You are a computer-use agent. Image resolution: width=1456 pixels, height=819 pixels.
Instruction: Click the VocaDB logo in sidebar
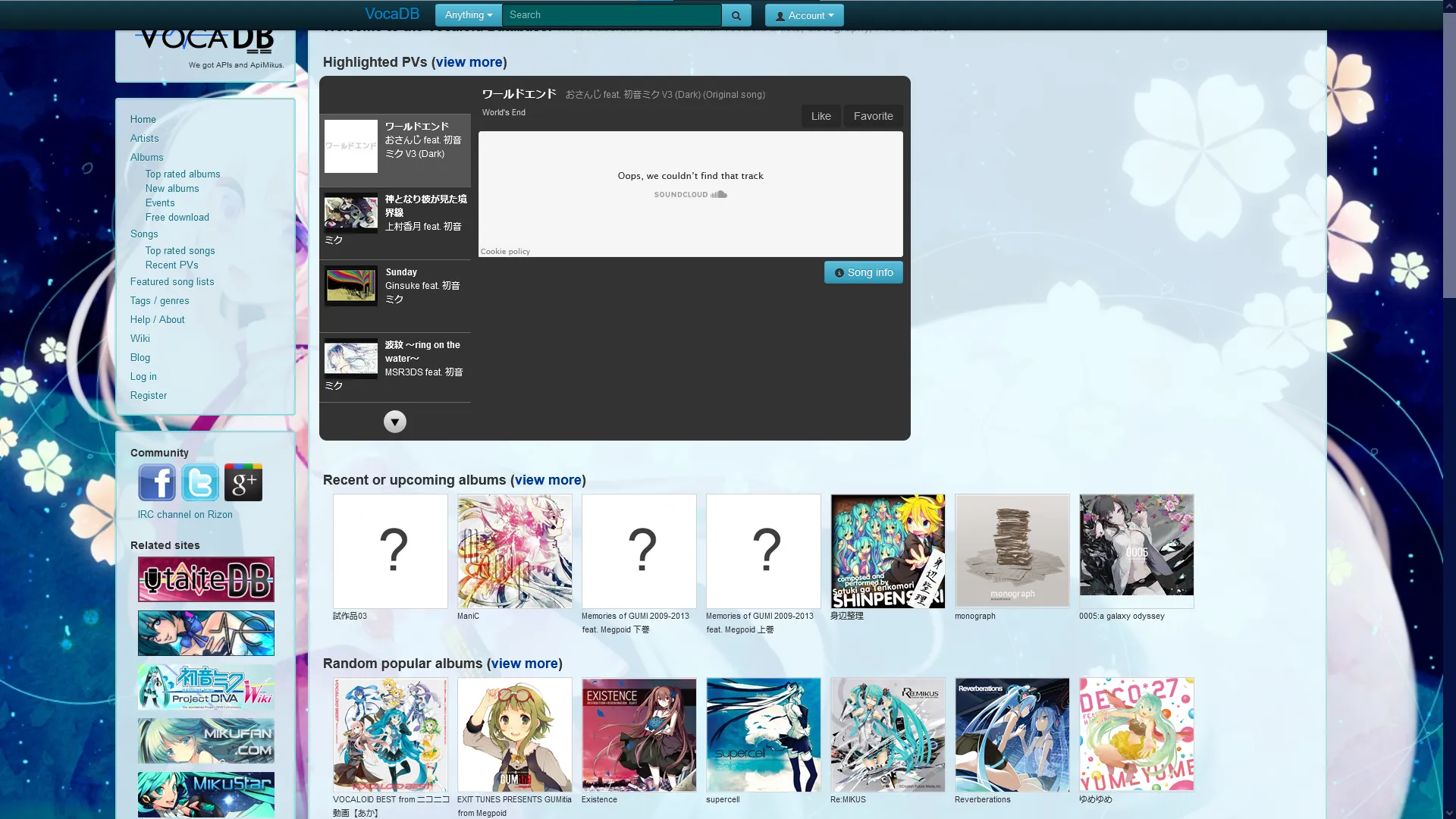pos(205,42)
